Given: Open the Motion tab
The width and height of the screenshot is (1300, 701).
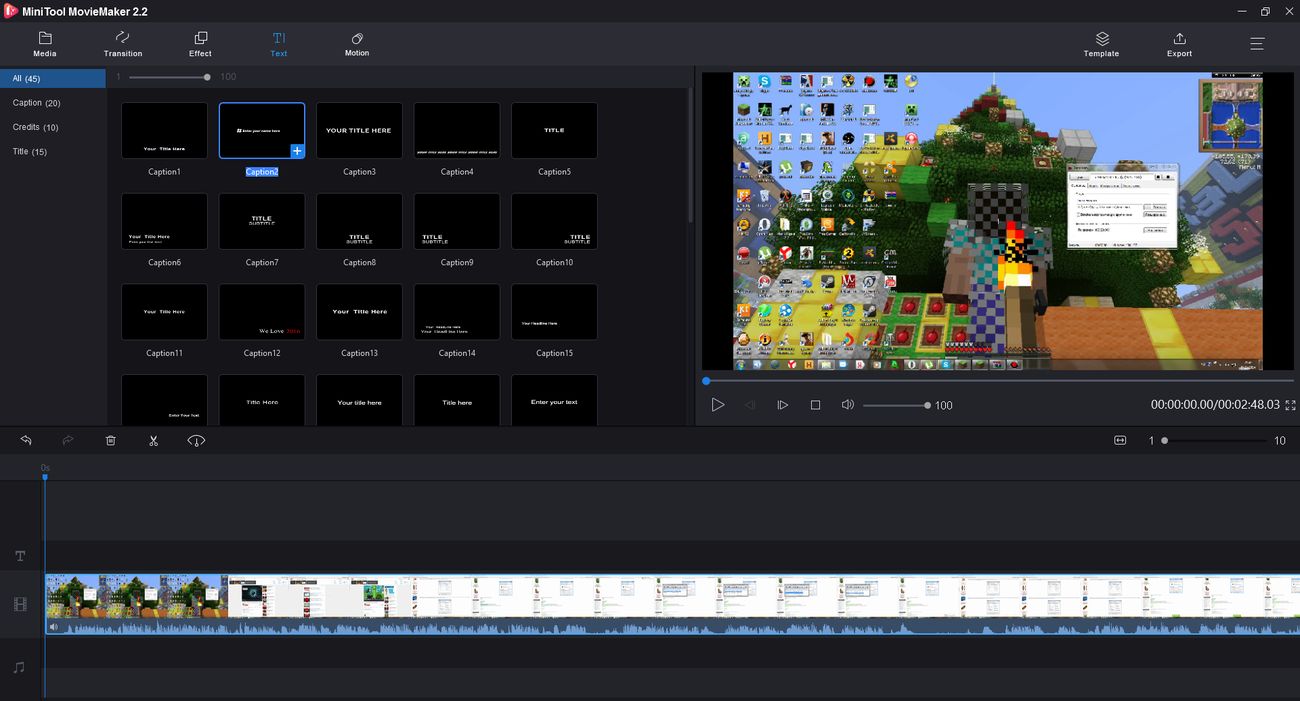Looking at the screenshot, I should pyautogui.click(x=357, y=44).
